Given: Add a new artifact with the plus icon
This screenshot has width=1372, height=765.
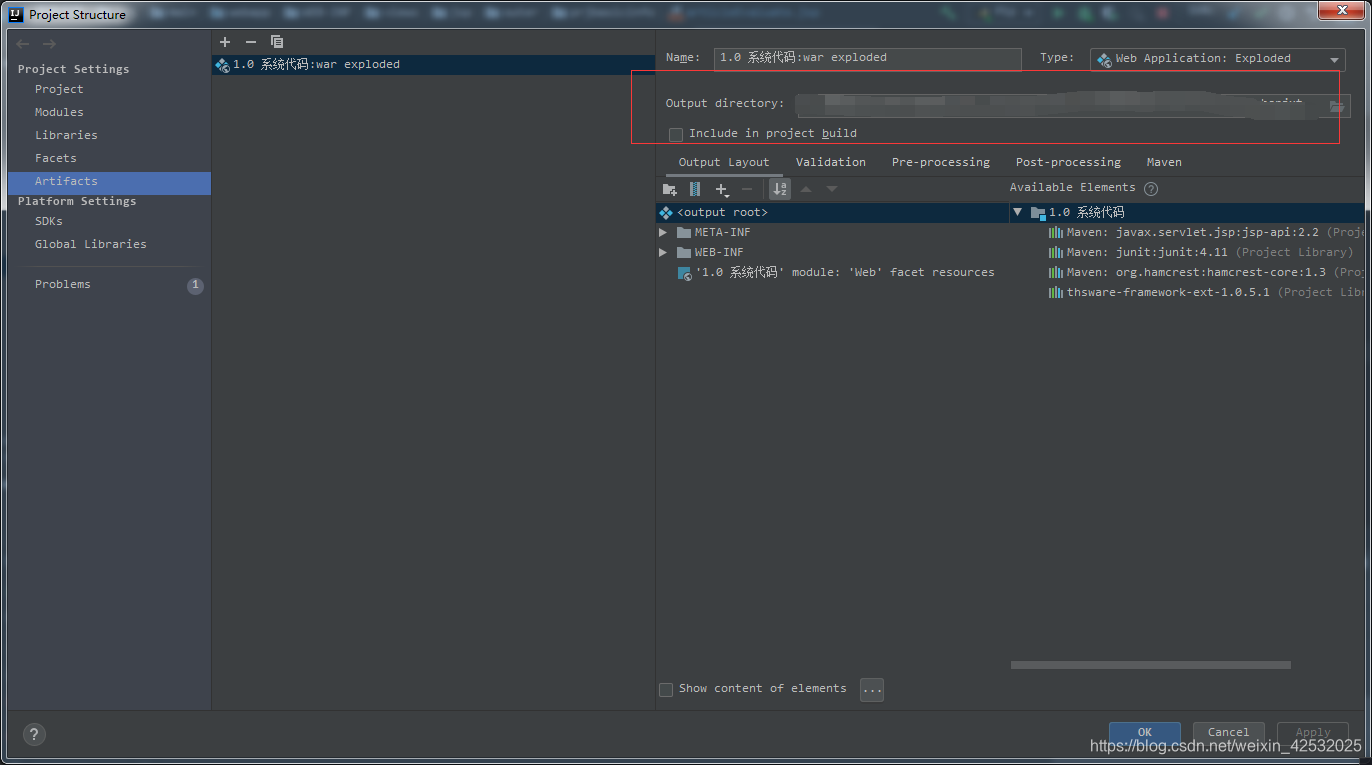Looking at the screenshot, I should (x=225, y=42).
